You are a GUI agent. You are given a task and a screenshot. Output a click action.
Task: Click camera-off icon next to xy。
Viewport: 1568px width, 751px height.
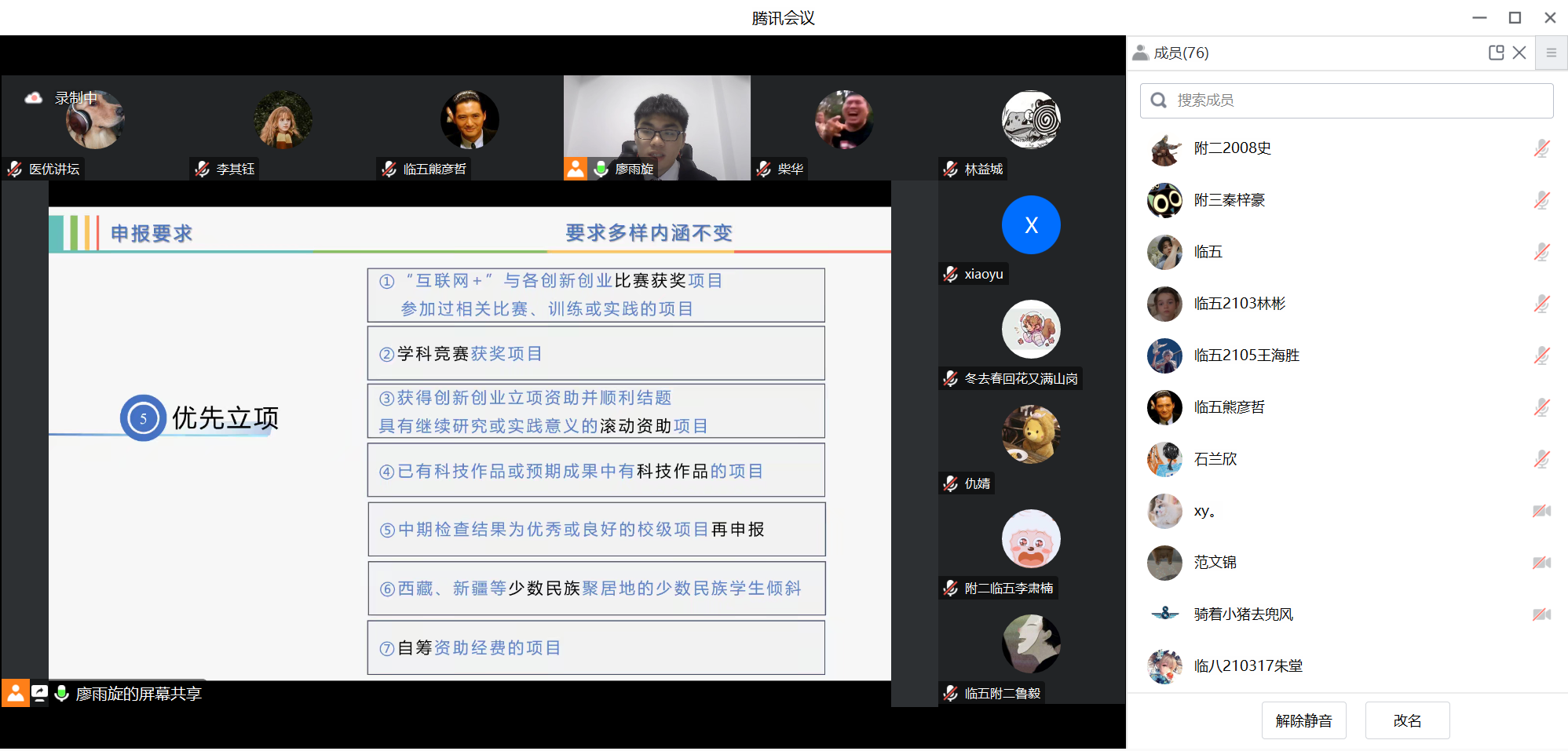[x=1541, y=511]
